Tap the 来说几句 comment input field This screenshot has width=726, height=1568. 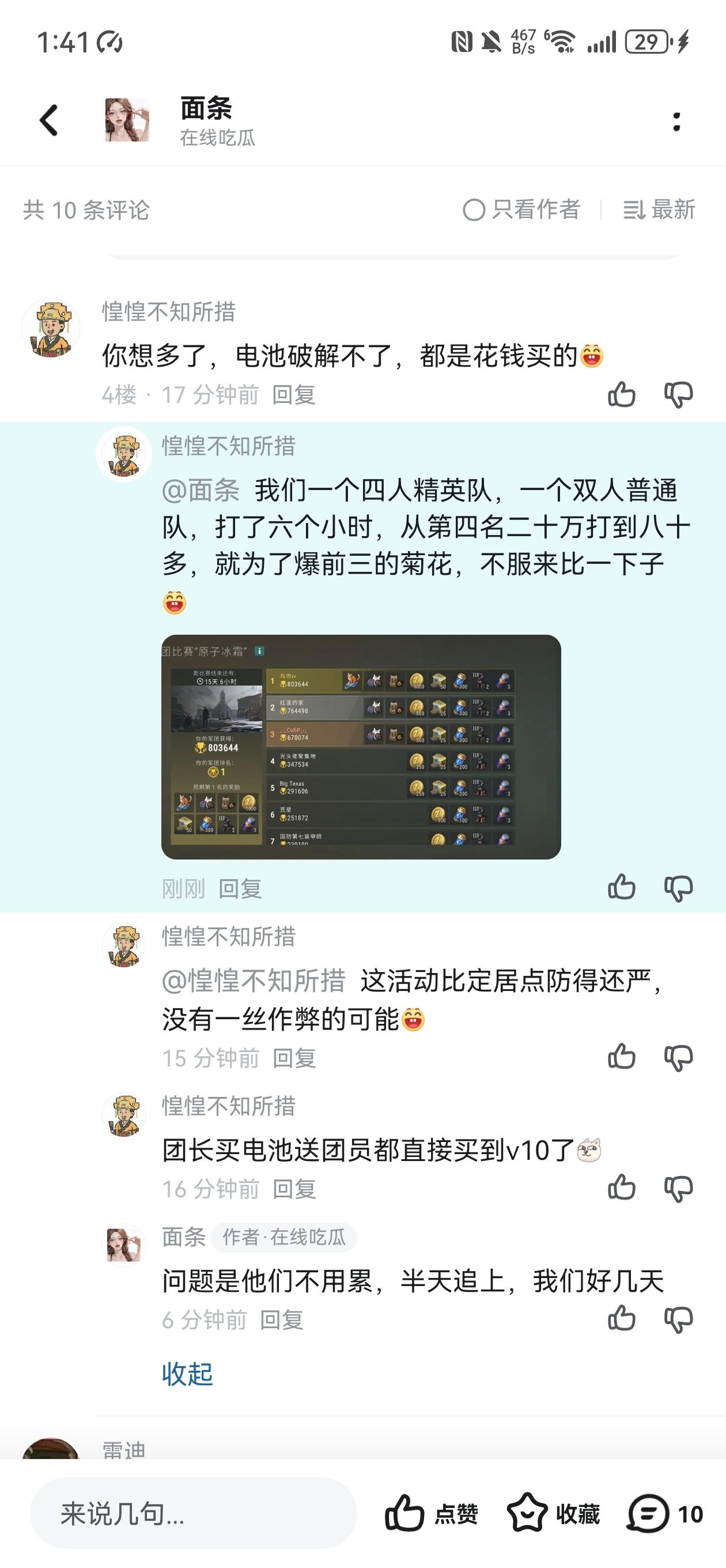[x=194, y=1513]
